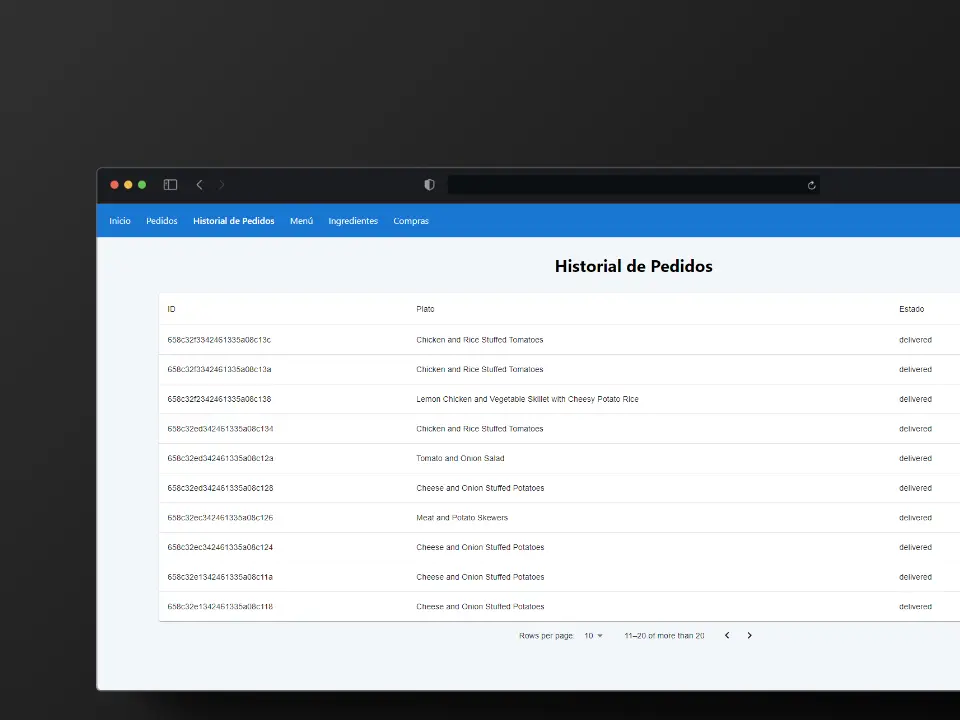The width and height of the screenshot is (960, 720).
Task: Click dish name in row c128
Action: (480, 489)
